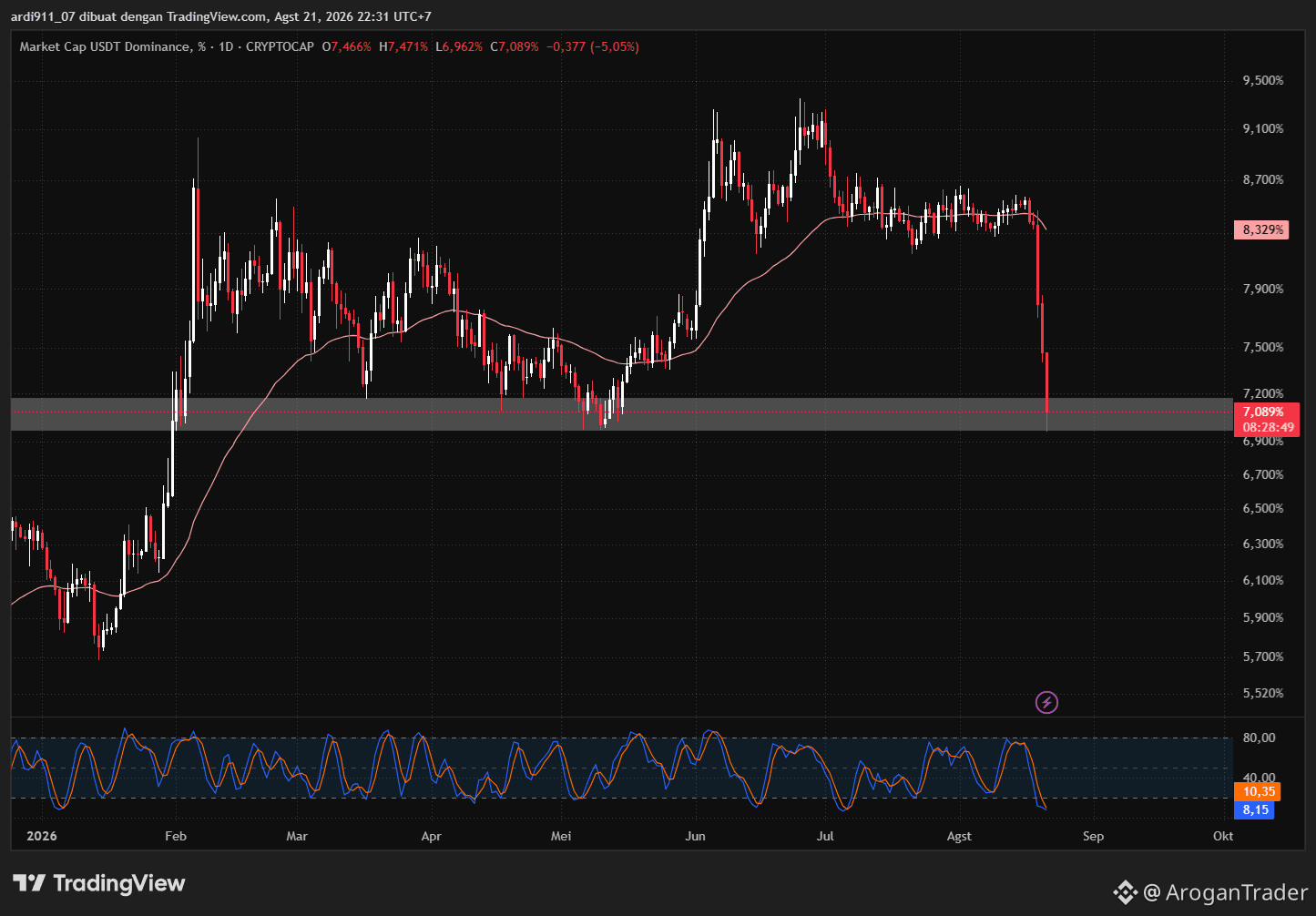Screen dimensions: 1316x916
Task: Click the 6,500% price axis label
Action: pos(1263,508)
